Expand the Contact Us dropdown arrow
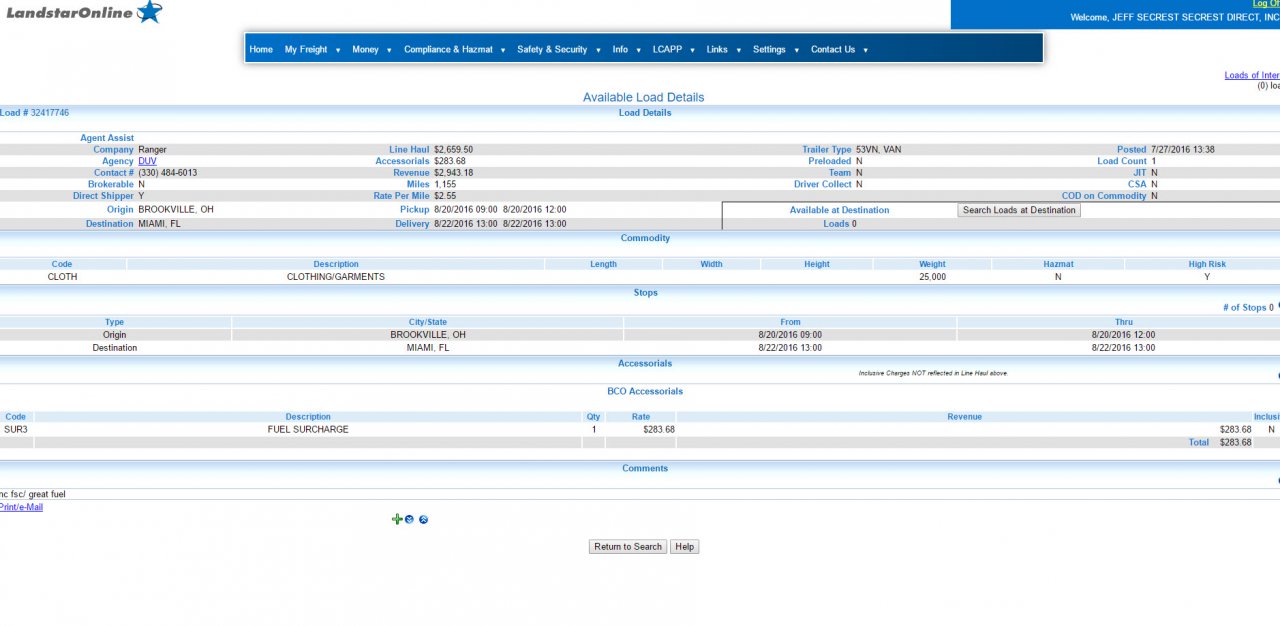 coord(865,50)
